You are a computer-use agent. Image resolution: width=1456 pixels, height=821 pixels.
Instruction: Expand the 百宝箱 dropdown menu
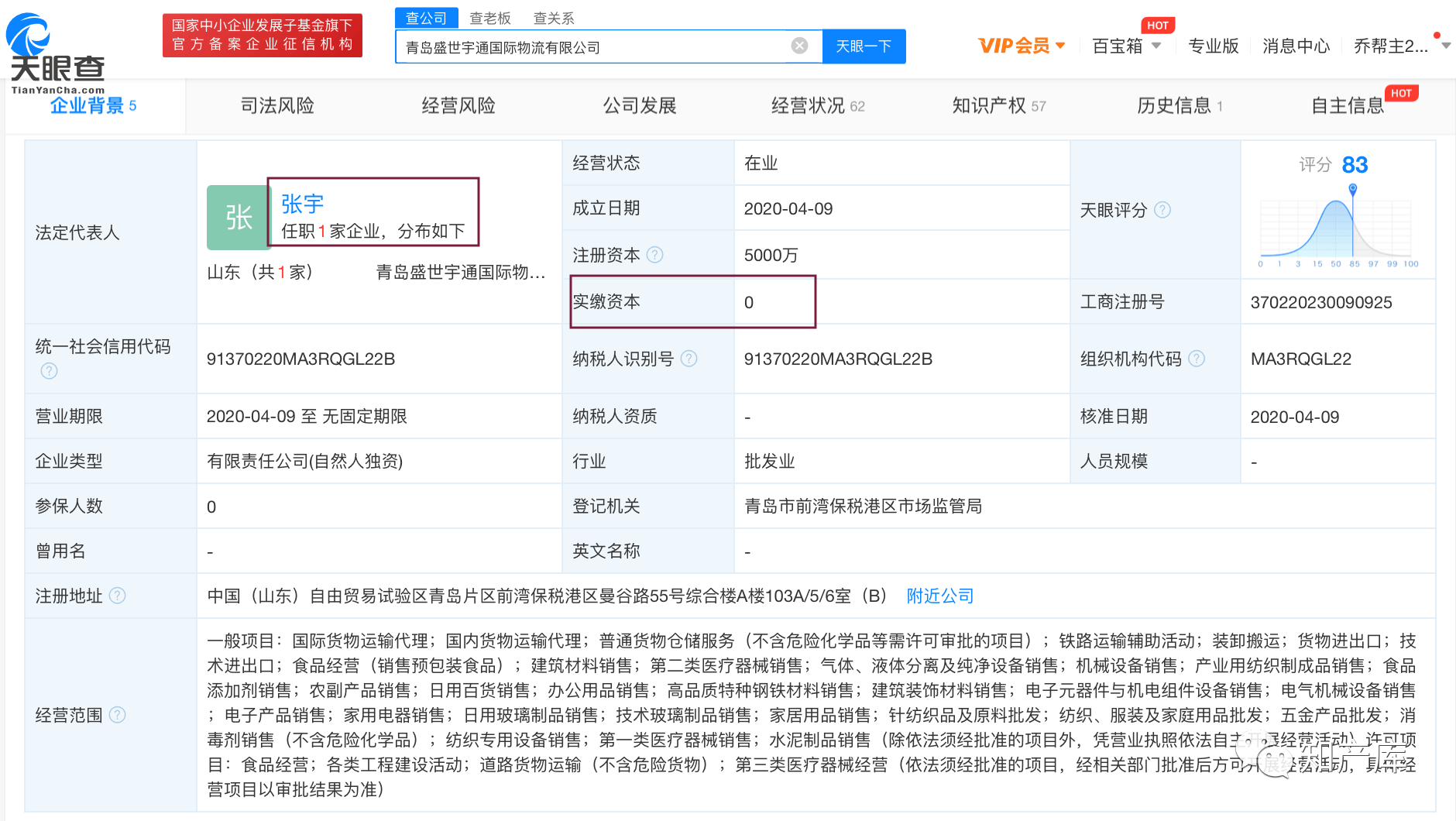point(1156,46)
